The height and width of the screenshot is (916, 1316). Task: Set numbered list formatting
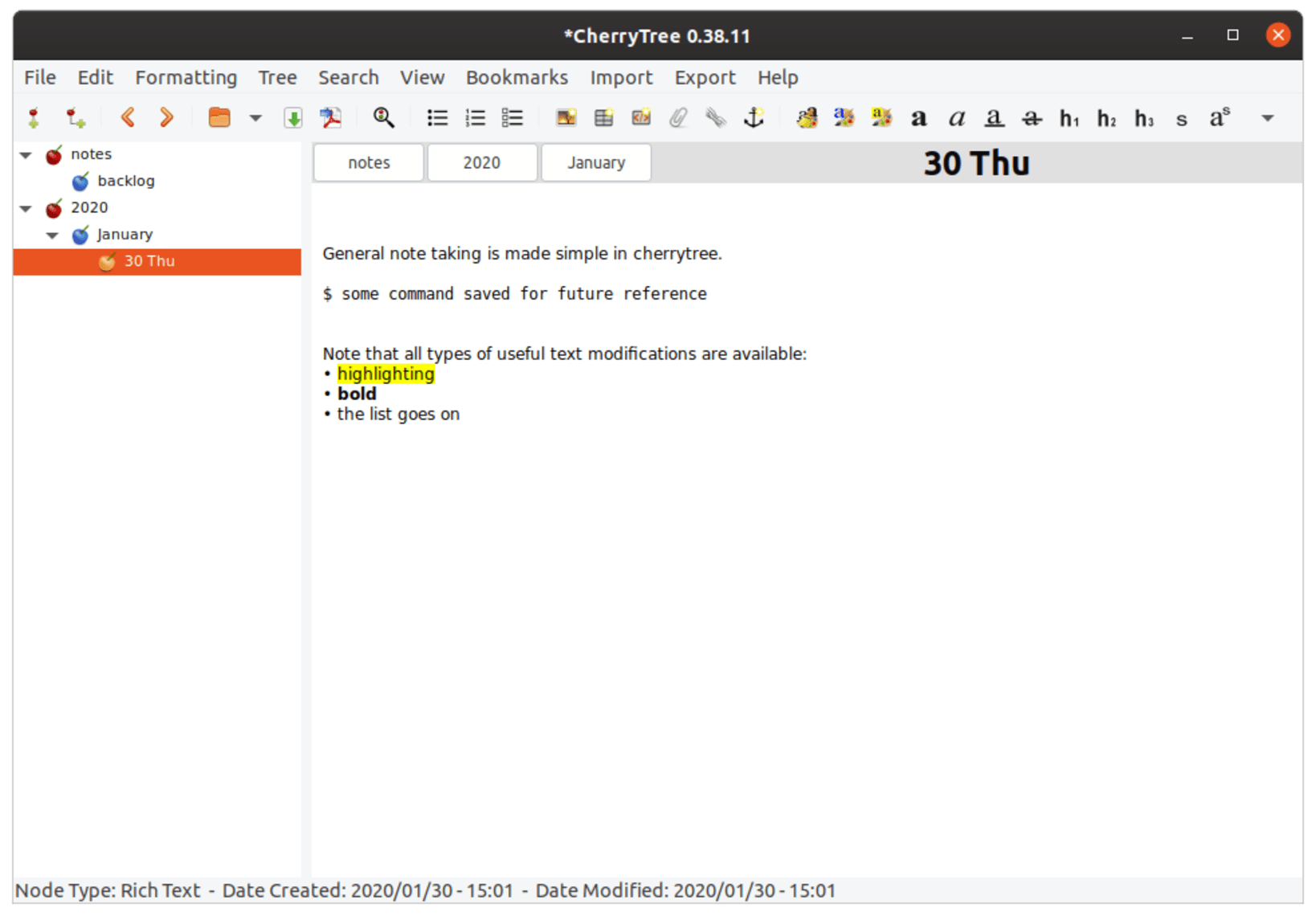(x=475, y=118)
